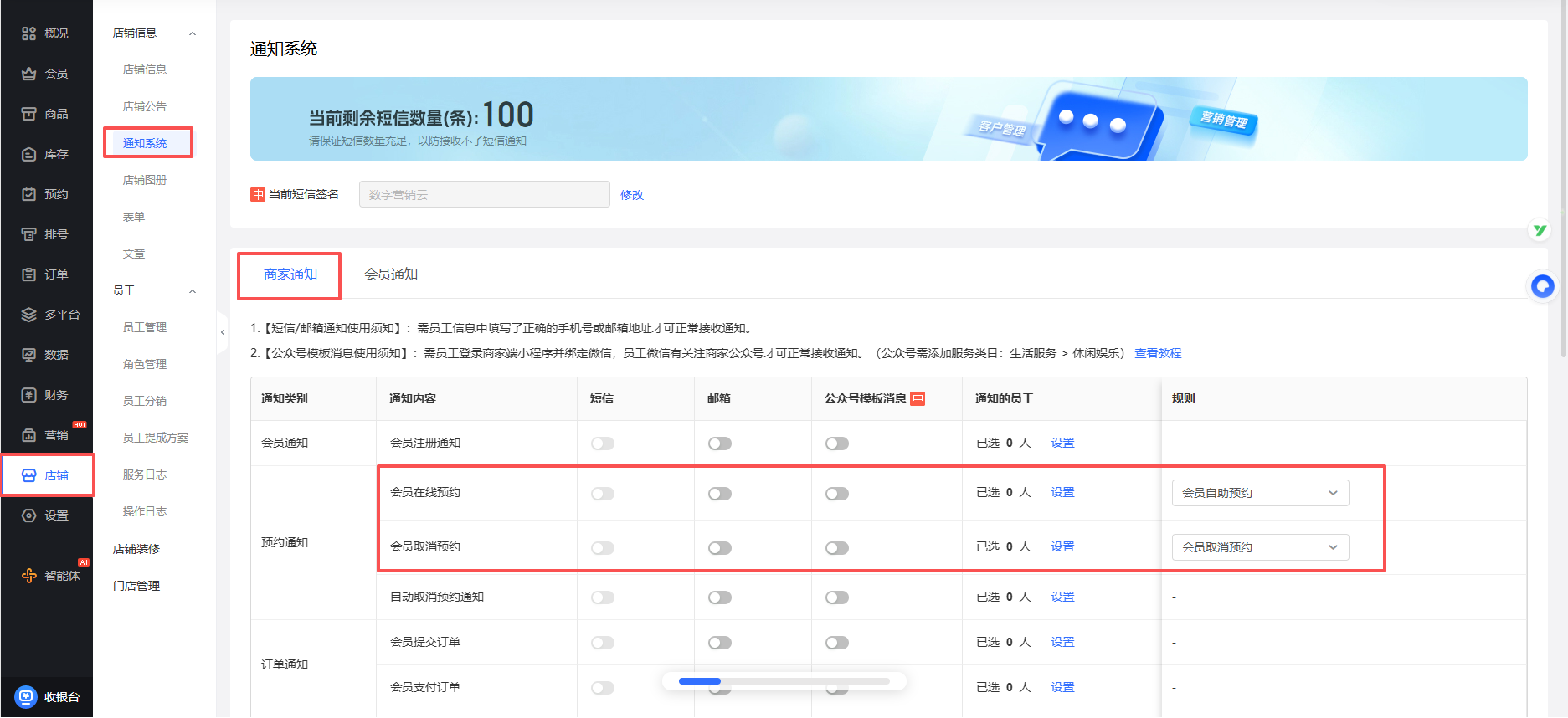
Task: Open the 会员自助预约 rule dropdown
Action: tap(1260, 493)
